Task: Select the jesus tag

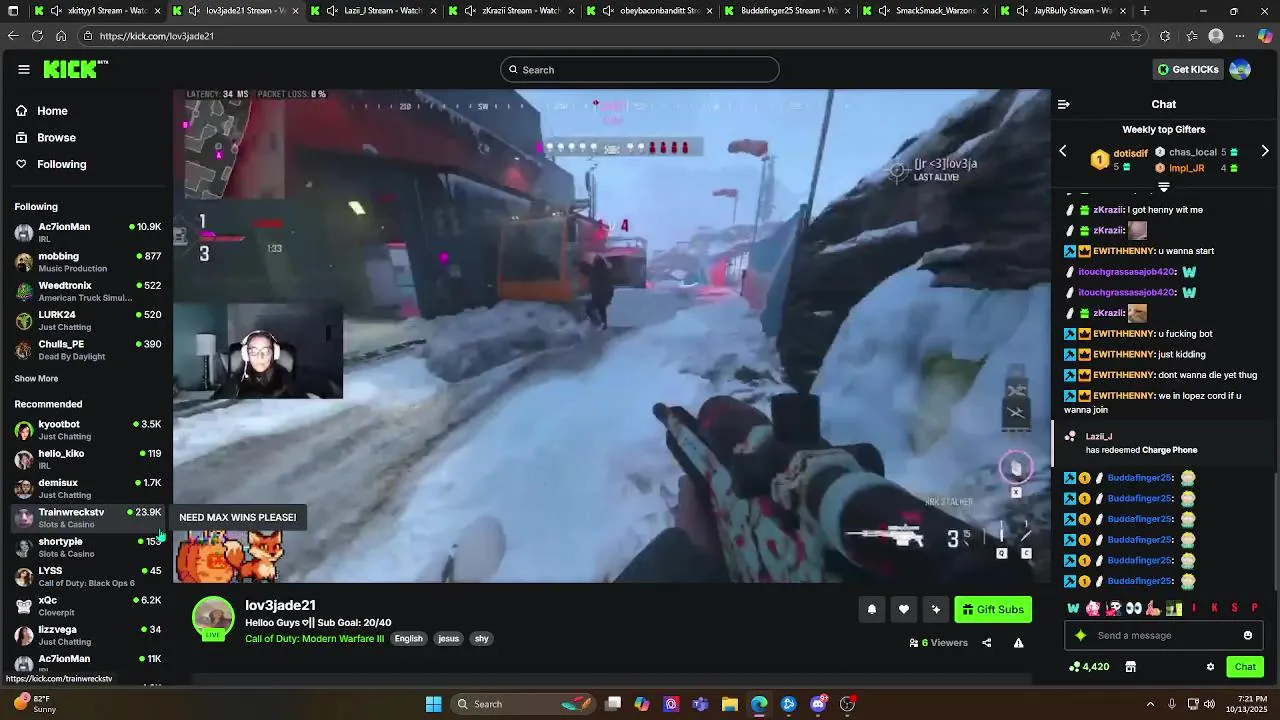Action: coord(448,639)
